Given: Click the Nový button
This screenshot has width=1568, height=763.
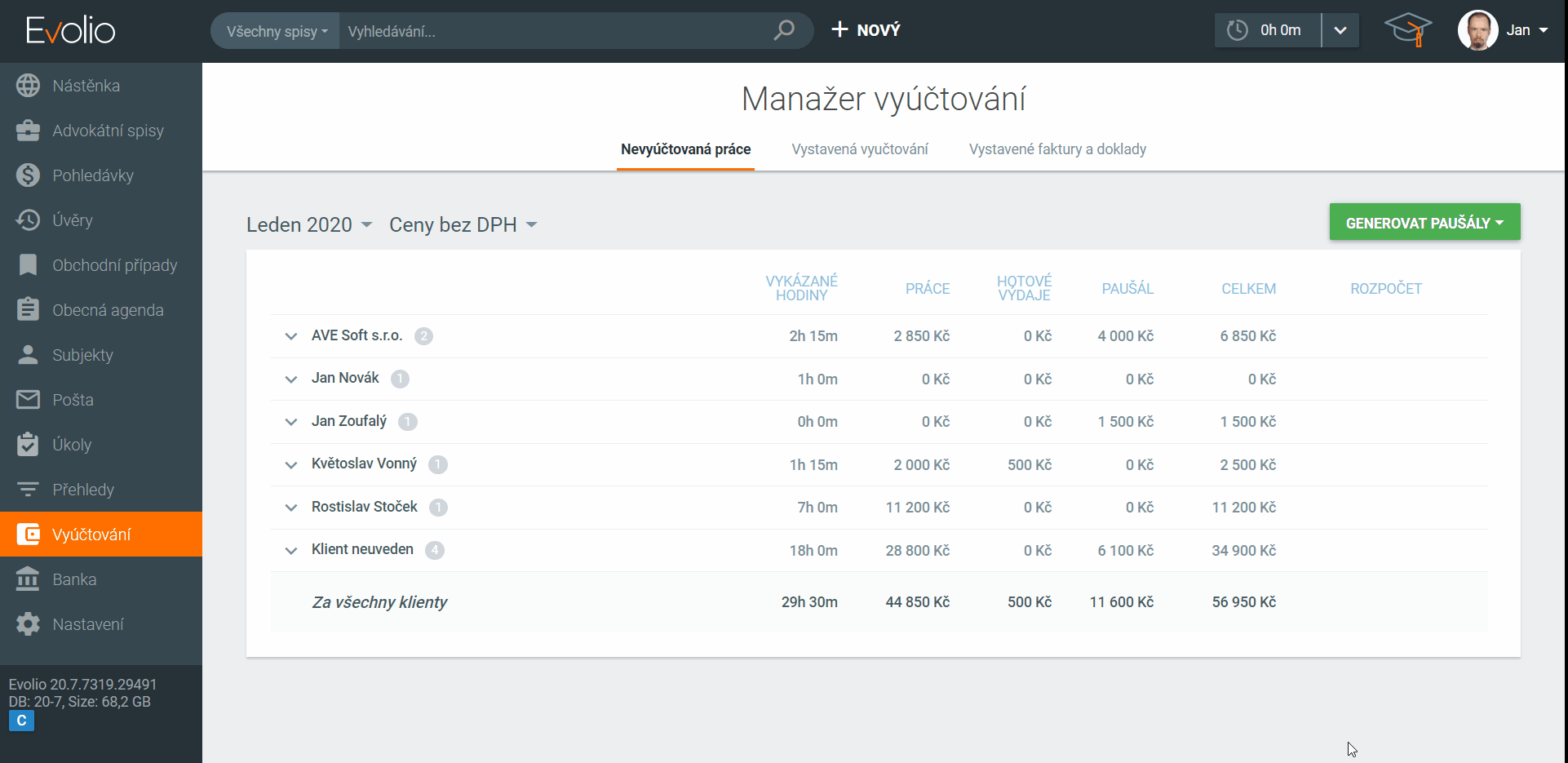Looking at the screenshot, I should point(866,30).
